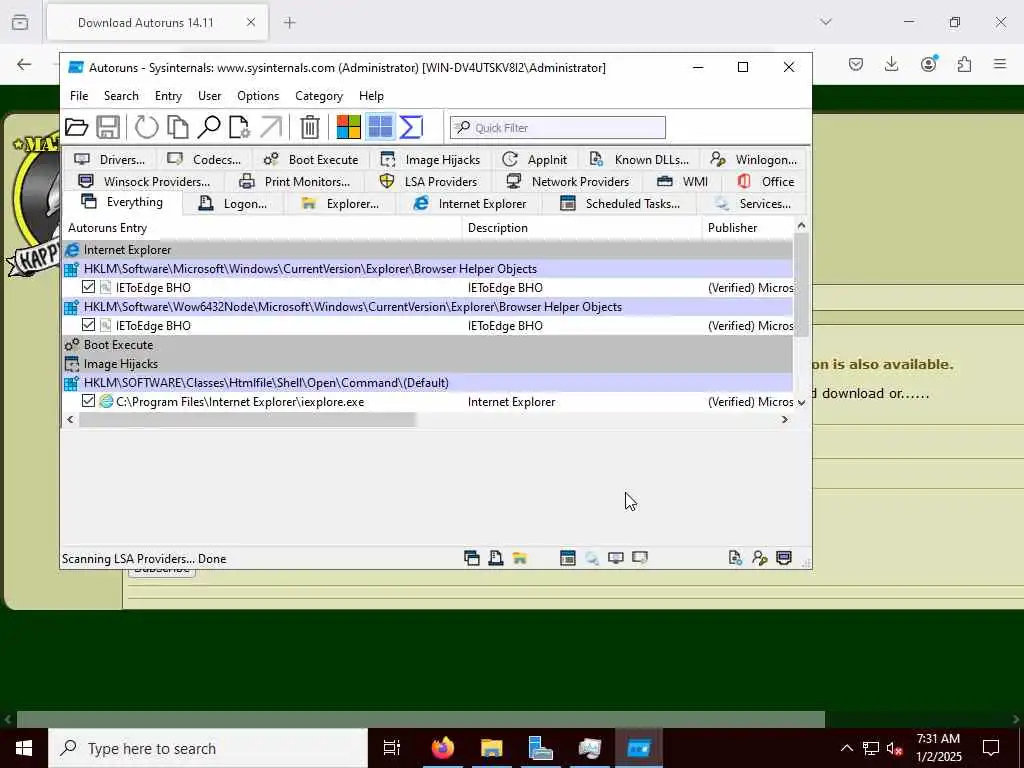1024x768 pixels.
Task: Switch to the Known DLLs tab
Action: point(639,159)
